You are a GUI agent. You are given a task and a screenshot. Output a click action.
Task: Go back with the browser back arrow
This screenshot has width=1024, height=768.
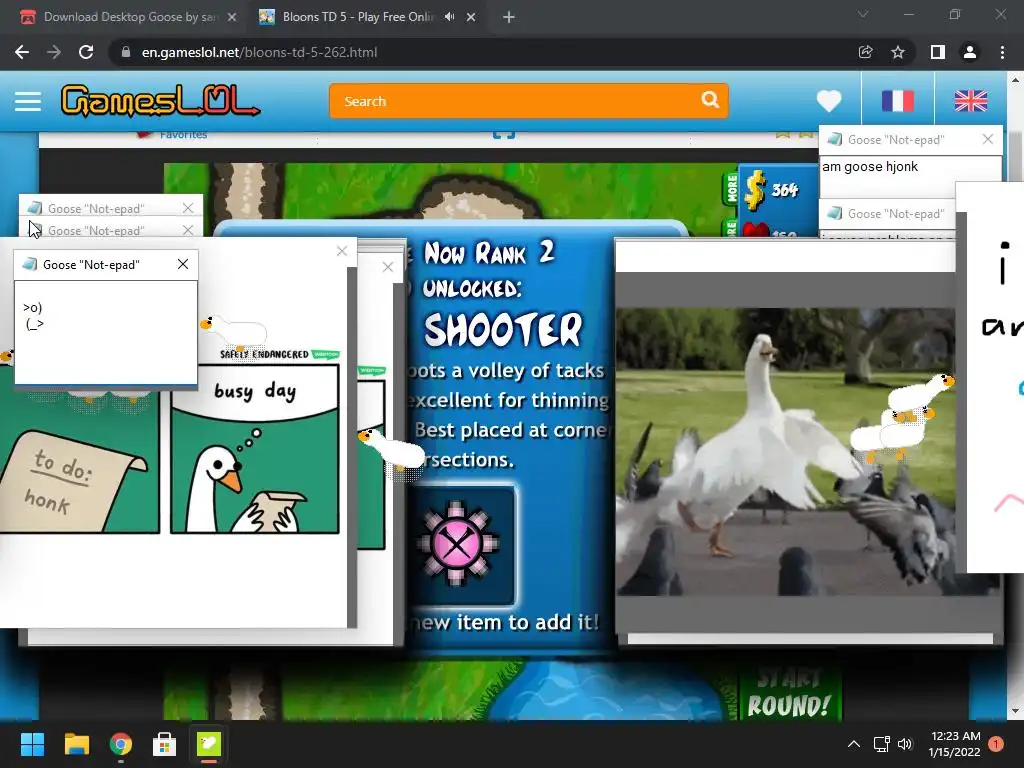click(22, 52)
